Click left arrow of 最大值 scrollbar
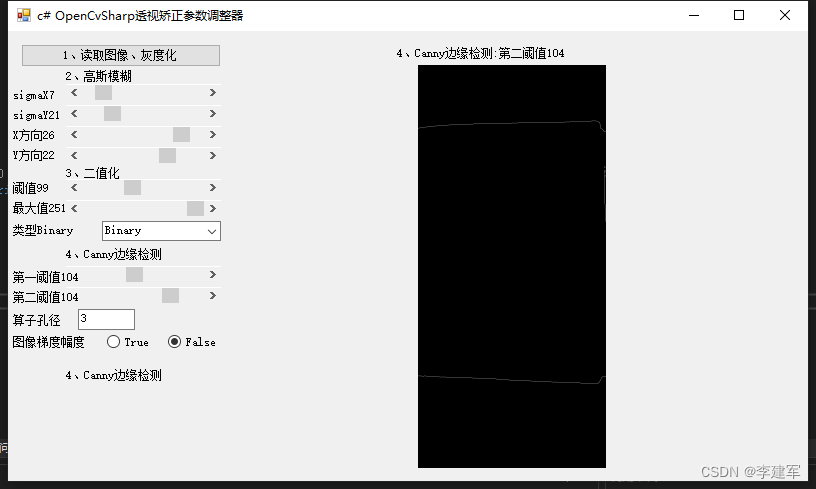Viewport: 816px width, 489px height. click(x=74, y=208)
